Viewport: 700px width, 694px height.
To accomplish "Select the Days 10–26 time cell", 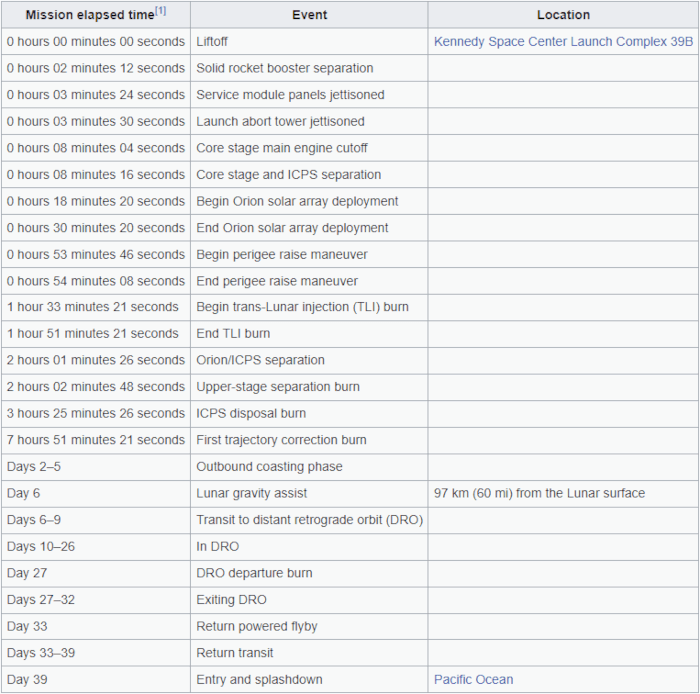I will tap(40, 547).
